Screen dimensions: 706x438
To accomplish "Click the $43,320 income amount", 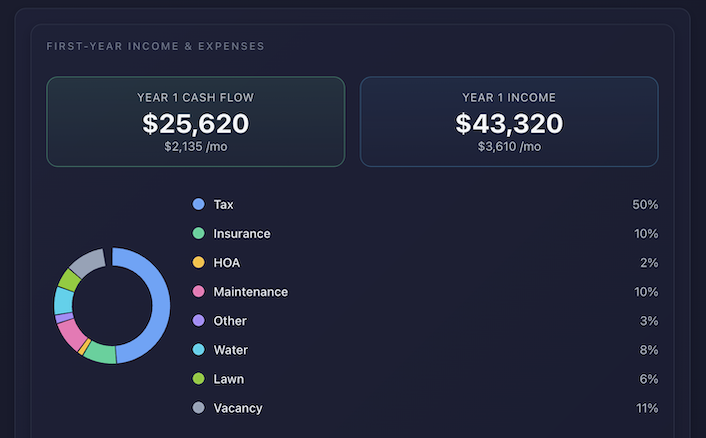I will 509,124.
